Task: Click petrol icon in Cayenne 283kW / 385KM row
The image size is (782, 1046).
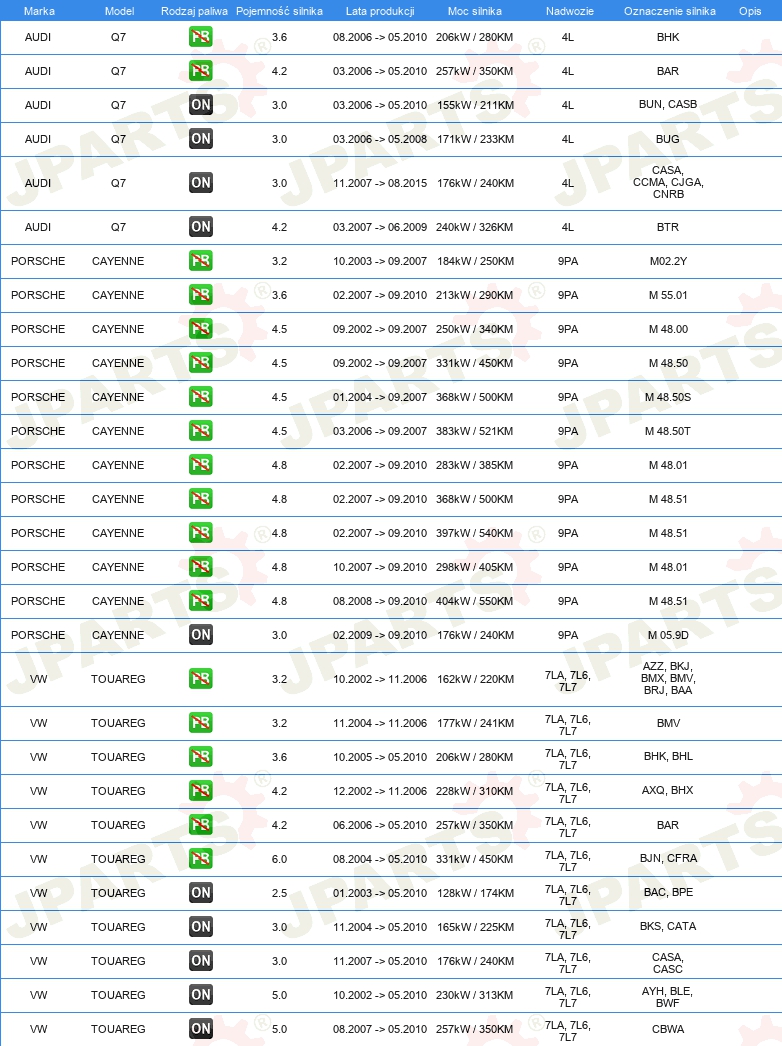Action: [201, 465]
